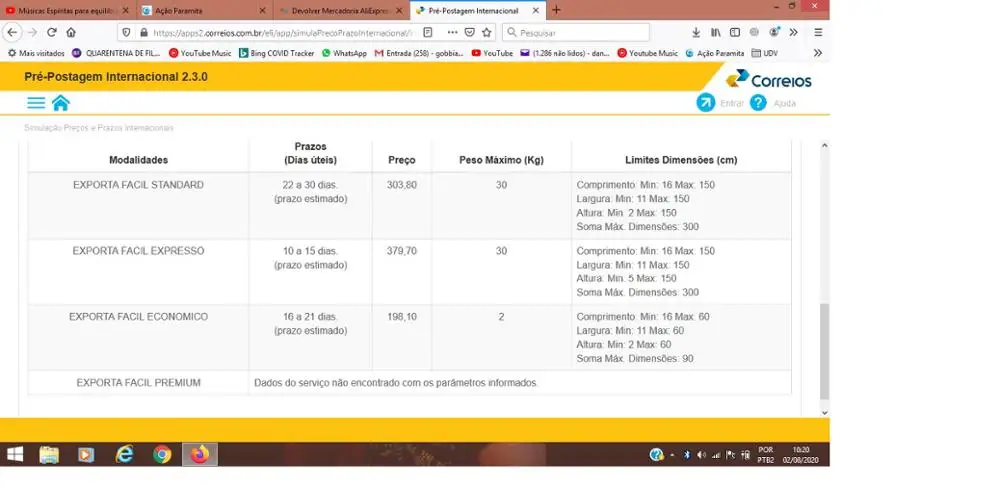Open the Firefox account icon
The image size is (1000, 487).
[x=774, y=33]
